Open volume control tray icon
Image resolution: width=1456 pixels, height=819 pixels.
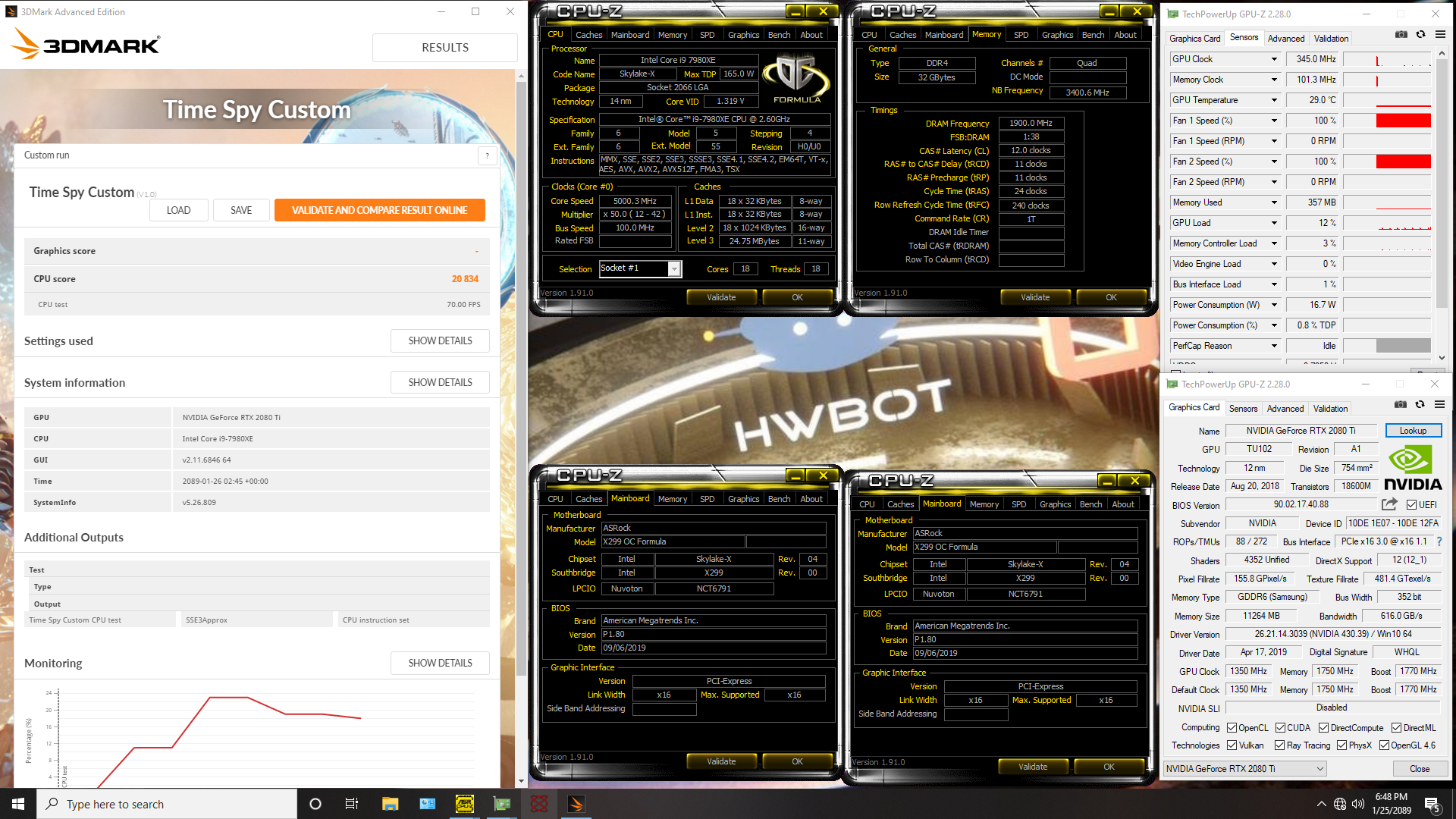point(1358,804)
